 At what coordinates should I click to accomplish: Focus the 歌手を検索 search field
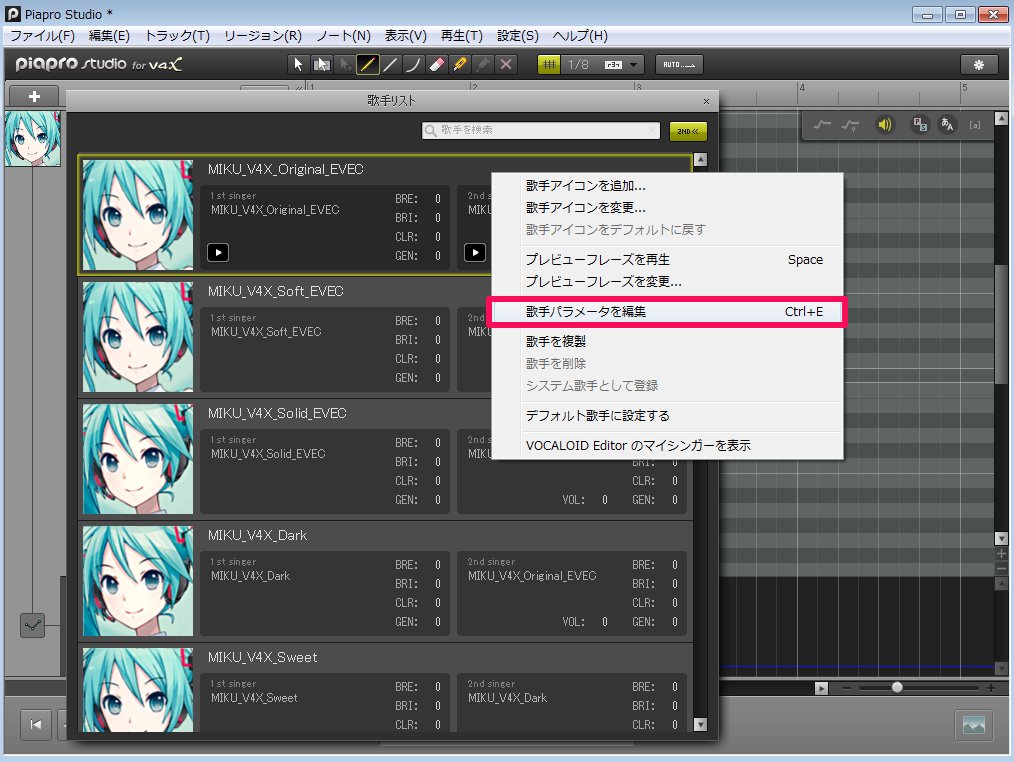click(541, 130)
